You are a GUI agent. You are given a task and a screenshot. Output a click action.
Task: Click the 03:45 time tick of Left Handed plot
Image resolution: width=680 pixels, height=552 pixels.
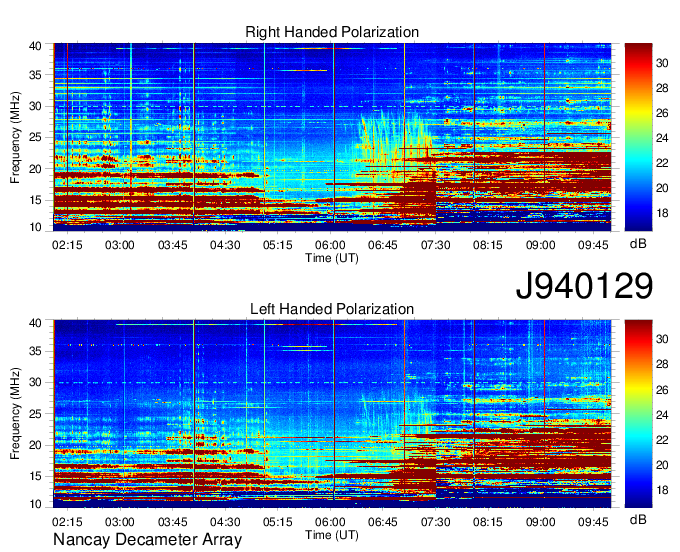173,522
